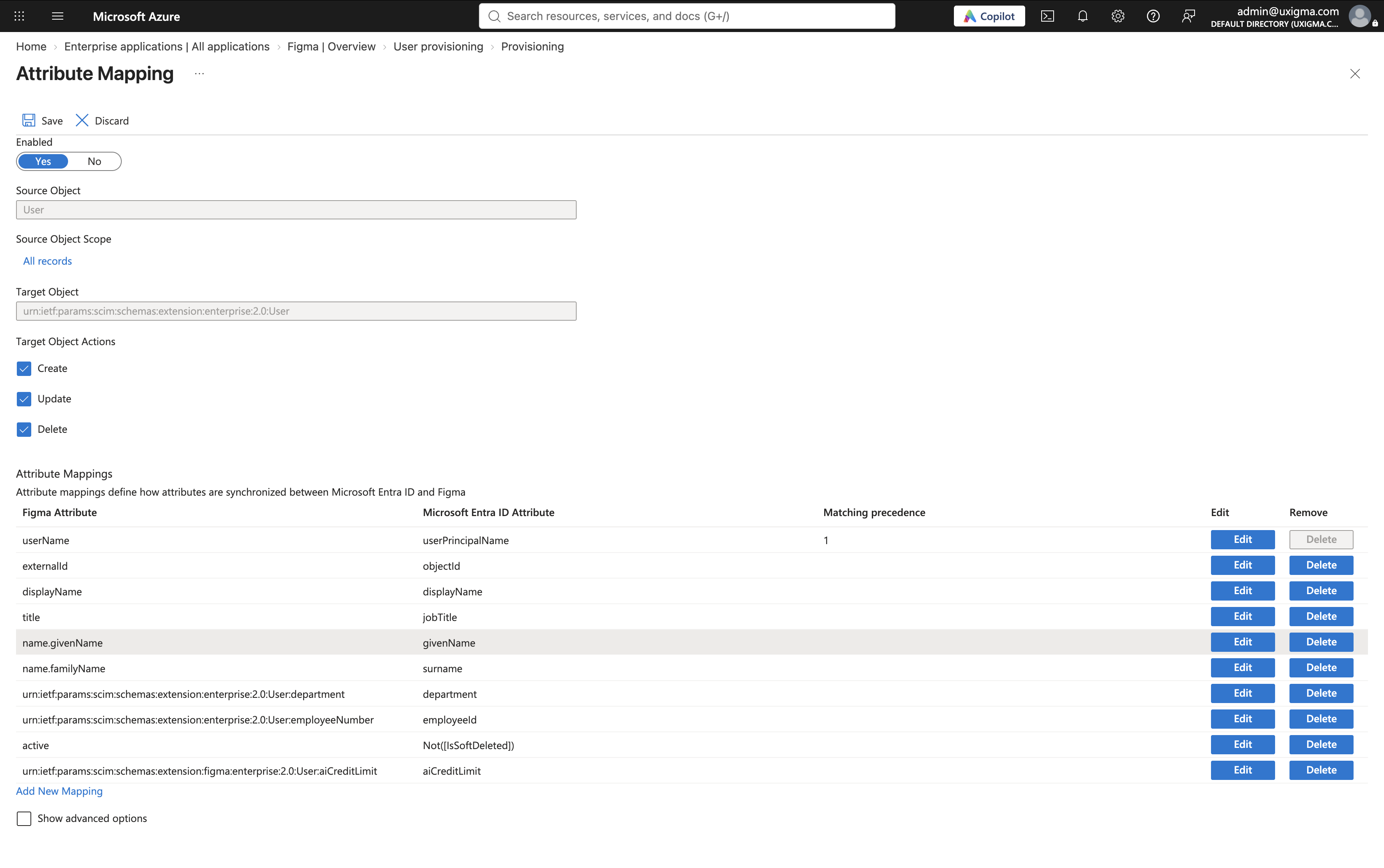1384x868 pixels.
Task: Delete the name.givenName mapping
Action: coord(1321,642)
